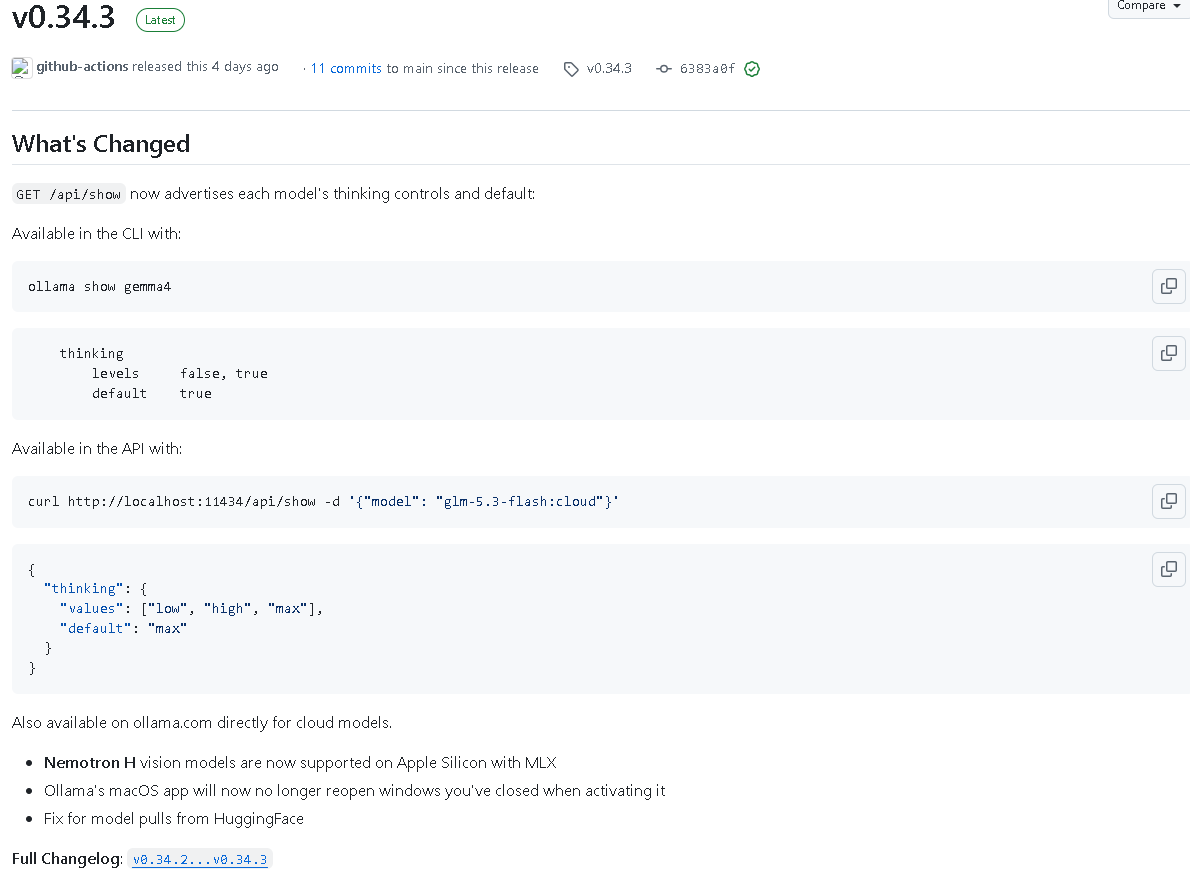The width and height of the screenshot is (1190, 878).
Task: Click the '"values"' JSON line
Action: (191, 609)
